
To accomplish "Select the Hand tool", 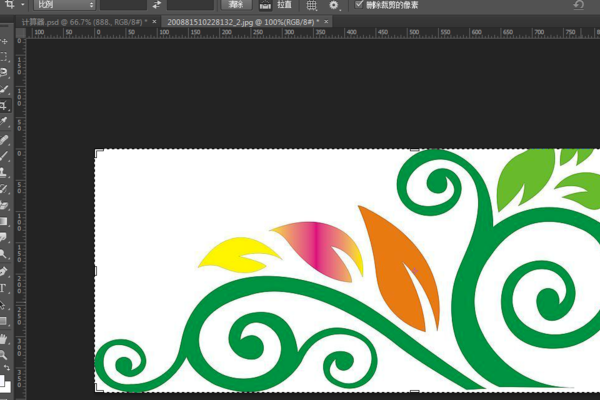I will [4, 339].
